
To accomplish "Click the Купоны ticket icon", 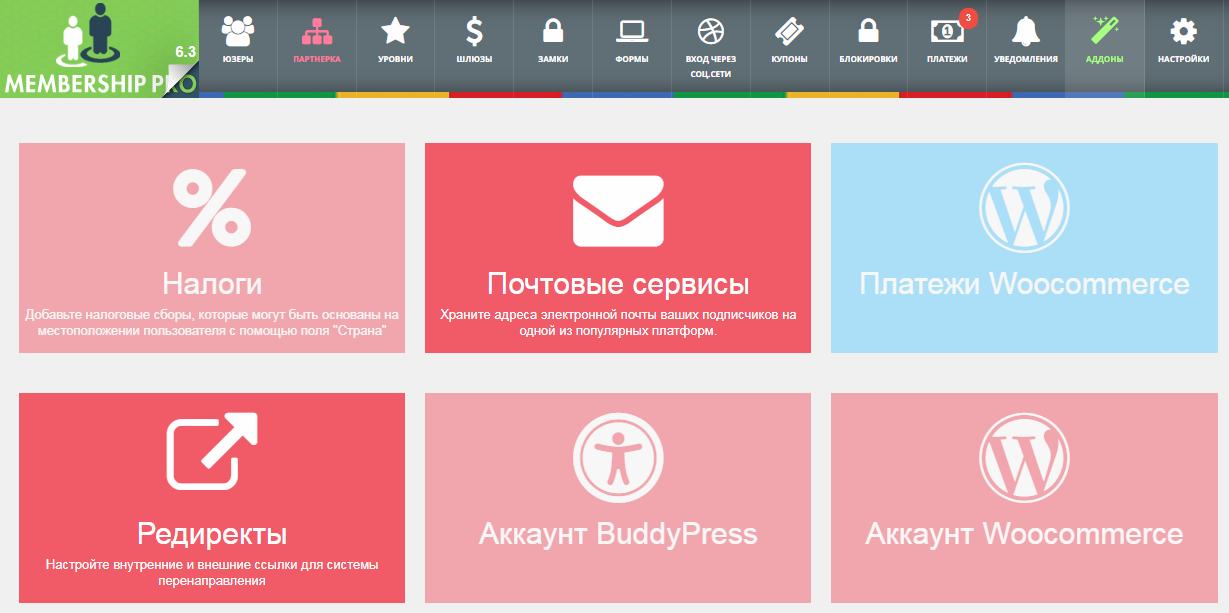I will click(x=789, y=40).
